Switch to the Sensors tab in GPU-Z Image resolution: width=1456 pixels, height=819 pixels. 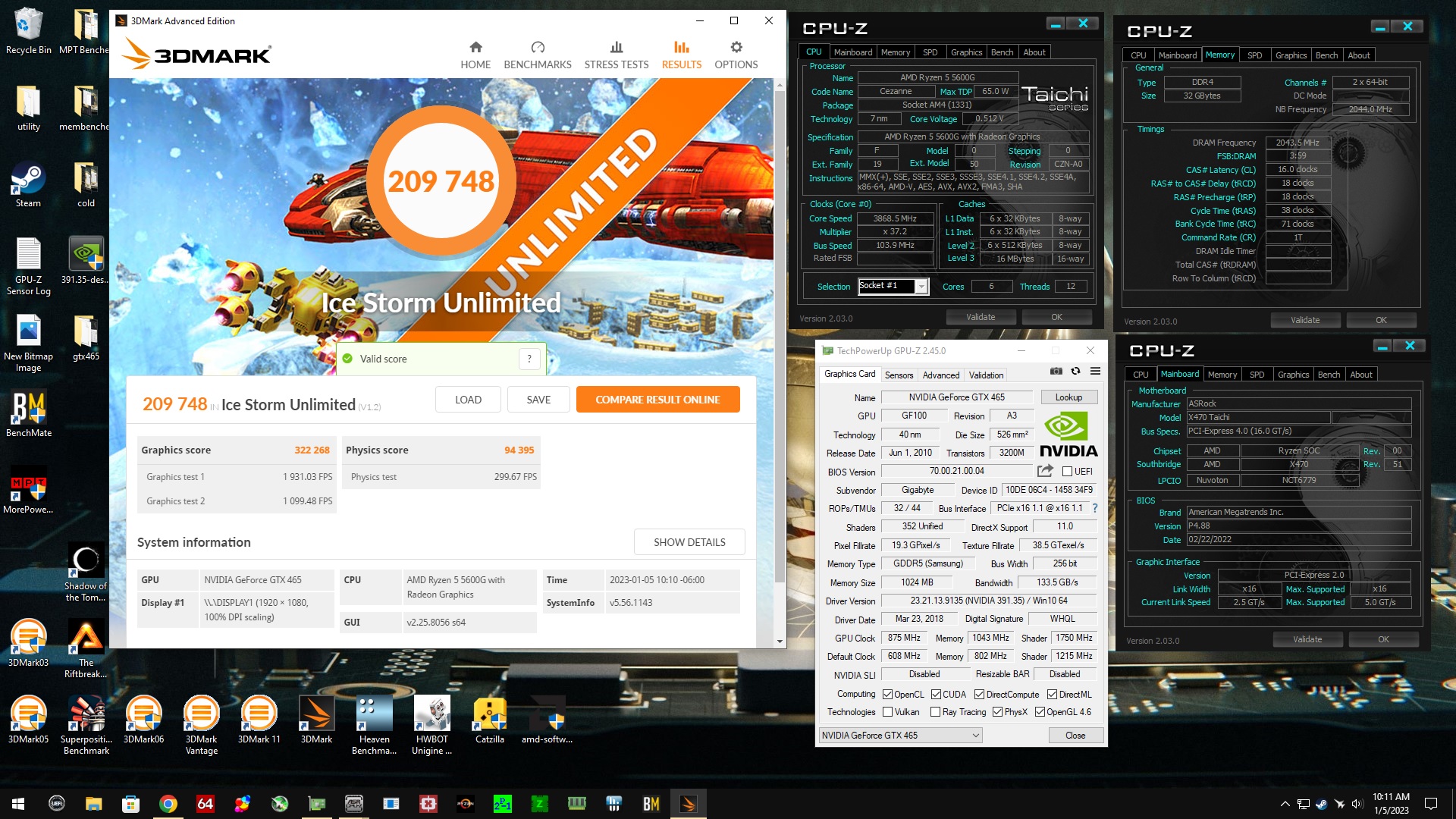point(899,375)
